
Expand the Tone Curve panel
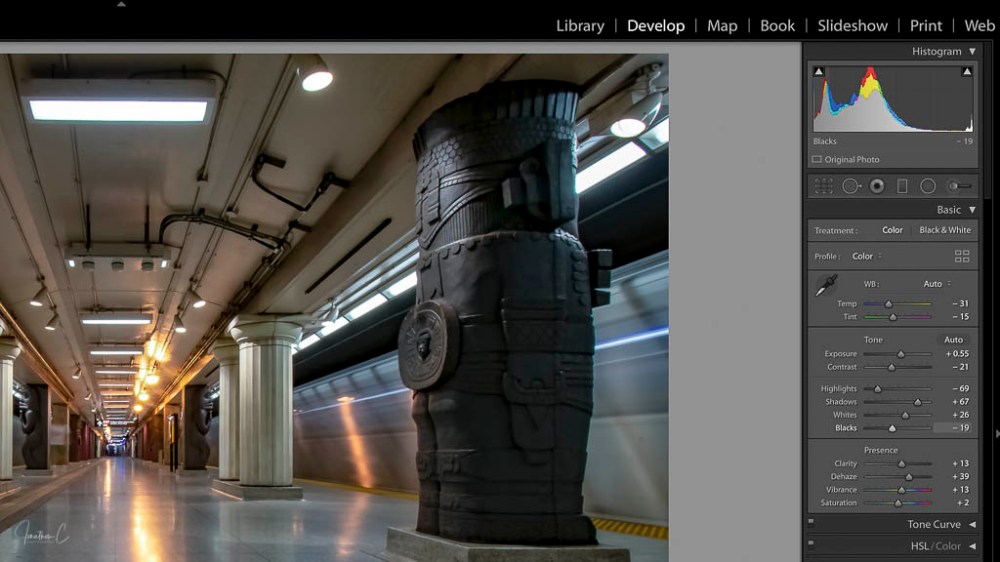click(x=971, y=524)
